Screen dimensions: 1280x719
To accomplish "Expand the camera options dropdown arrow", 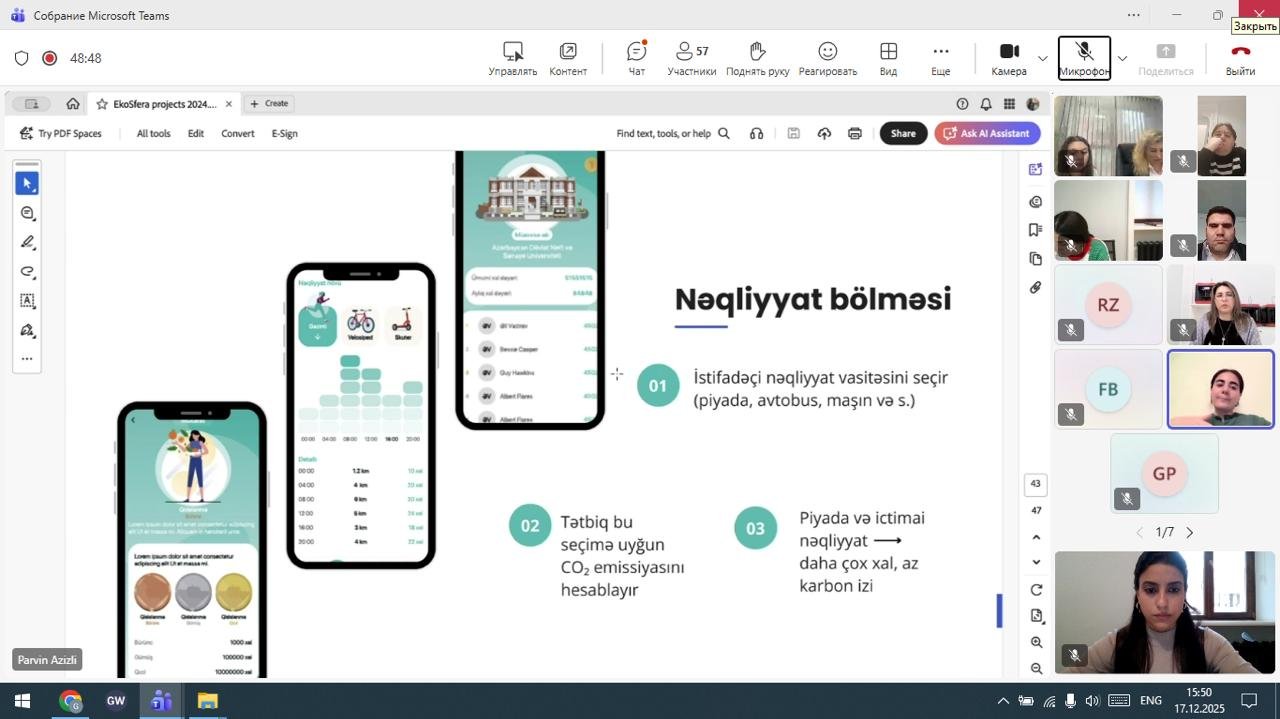I will [1043, 58].
